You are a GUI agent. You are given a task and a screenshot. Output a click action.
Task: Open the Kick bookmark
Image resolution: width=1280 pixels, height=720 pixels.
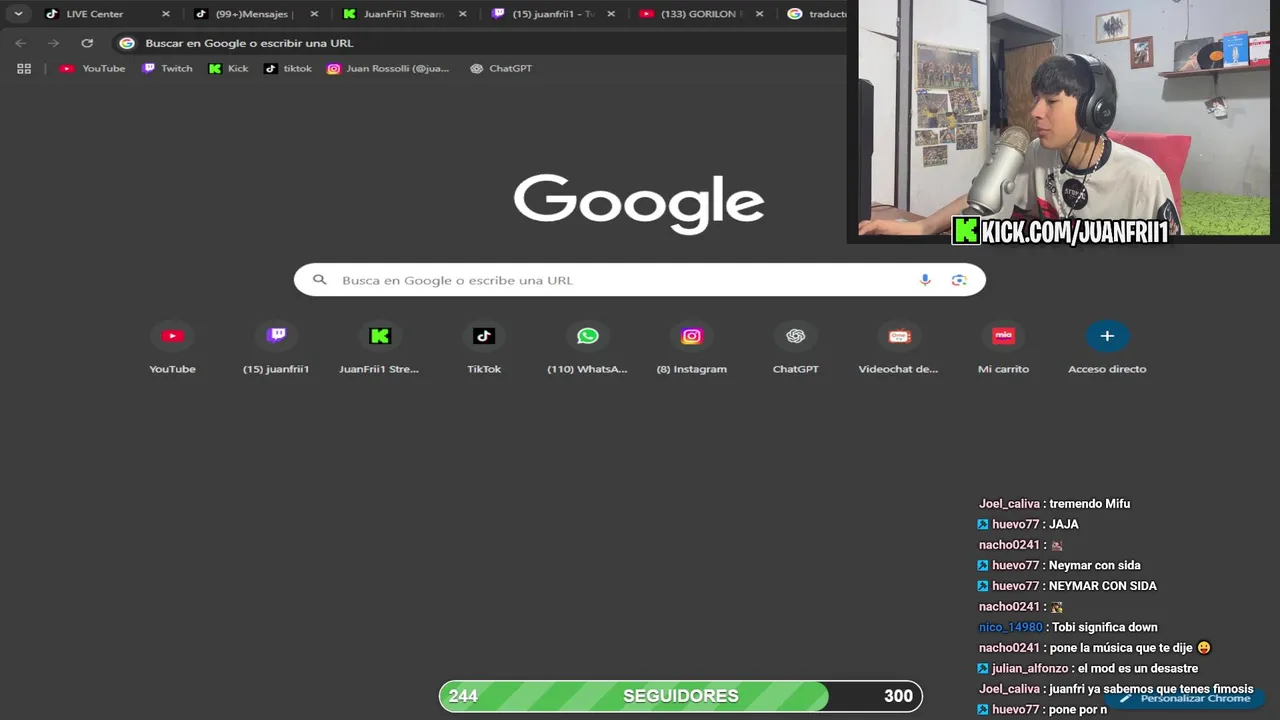click(x=228, y=68)
